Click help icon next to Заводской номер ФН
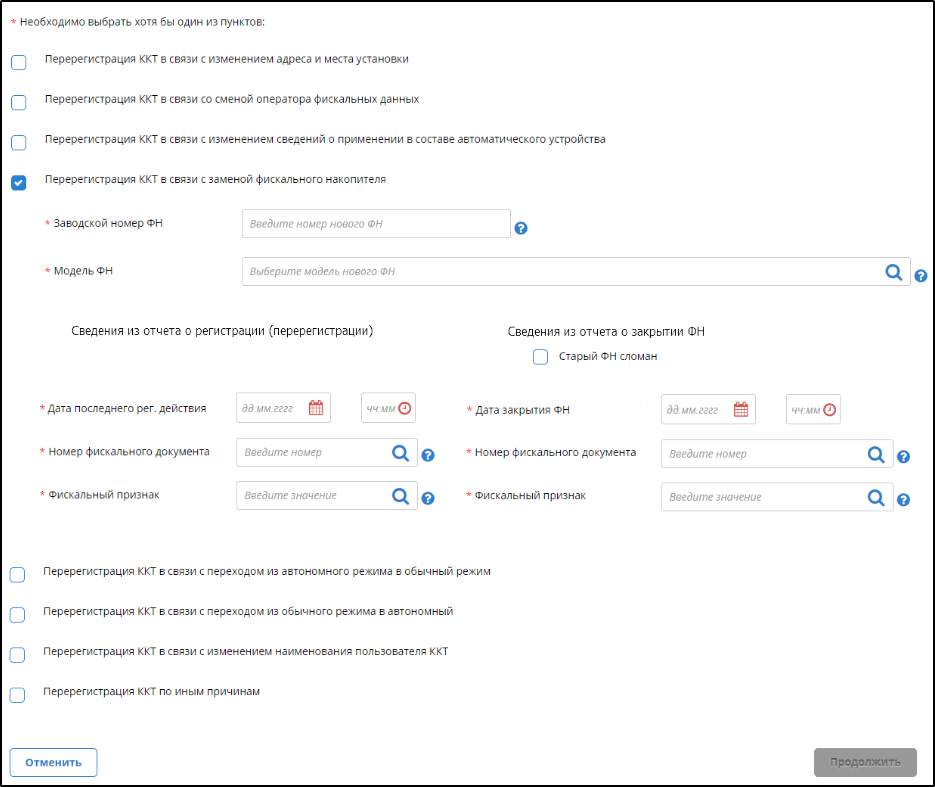This screenshot has height=787, width=935. (x=520, y=228)
